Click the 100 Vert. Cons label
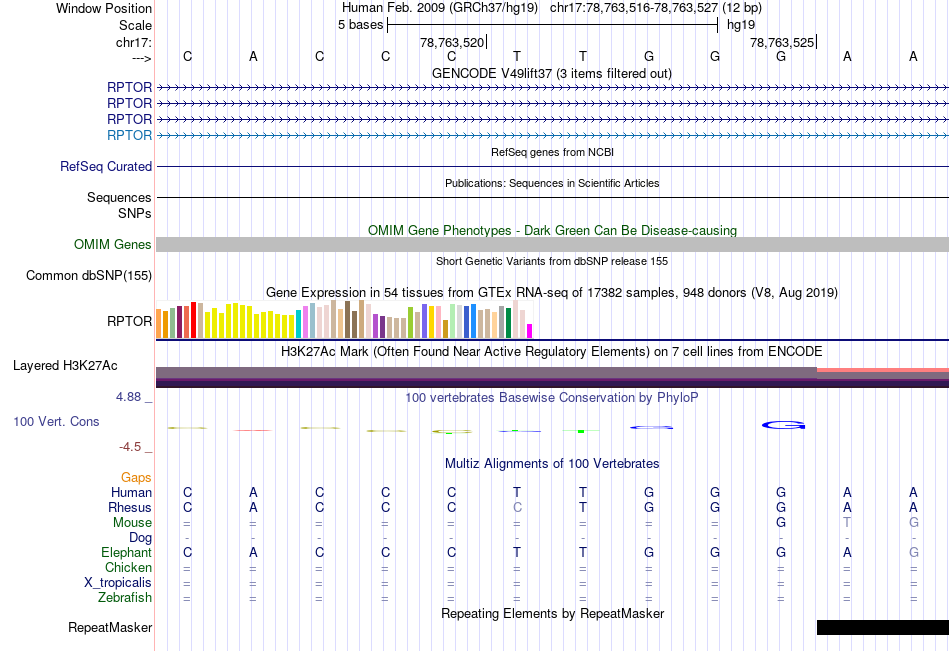 coord(56,421)
